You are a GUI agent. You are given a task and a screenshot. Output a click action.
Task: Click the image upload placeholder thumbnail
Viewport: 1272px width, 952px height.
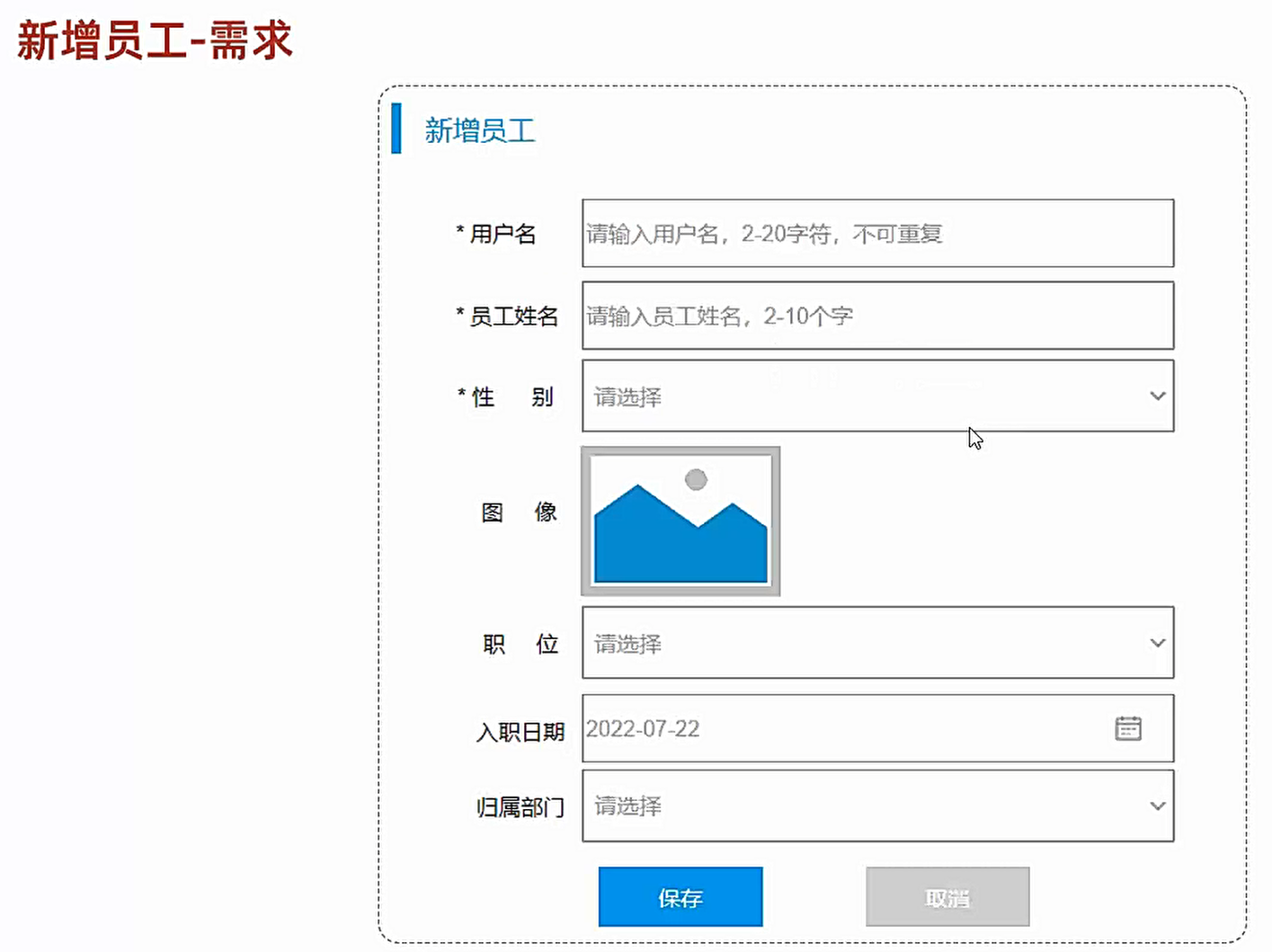pos(680,520)
